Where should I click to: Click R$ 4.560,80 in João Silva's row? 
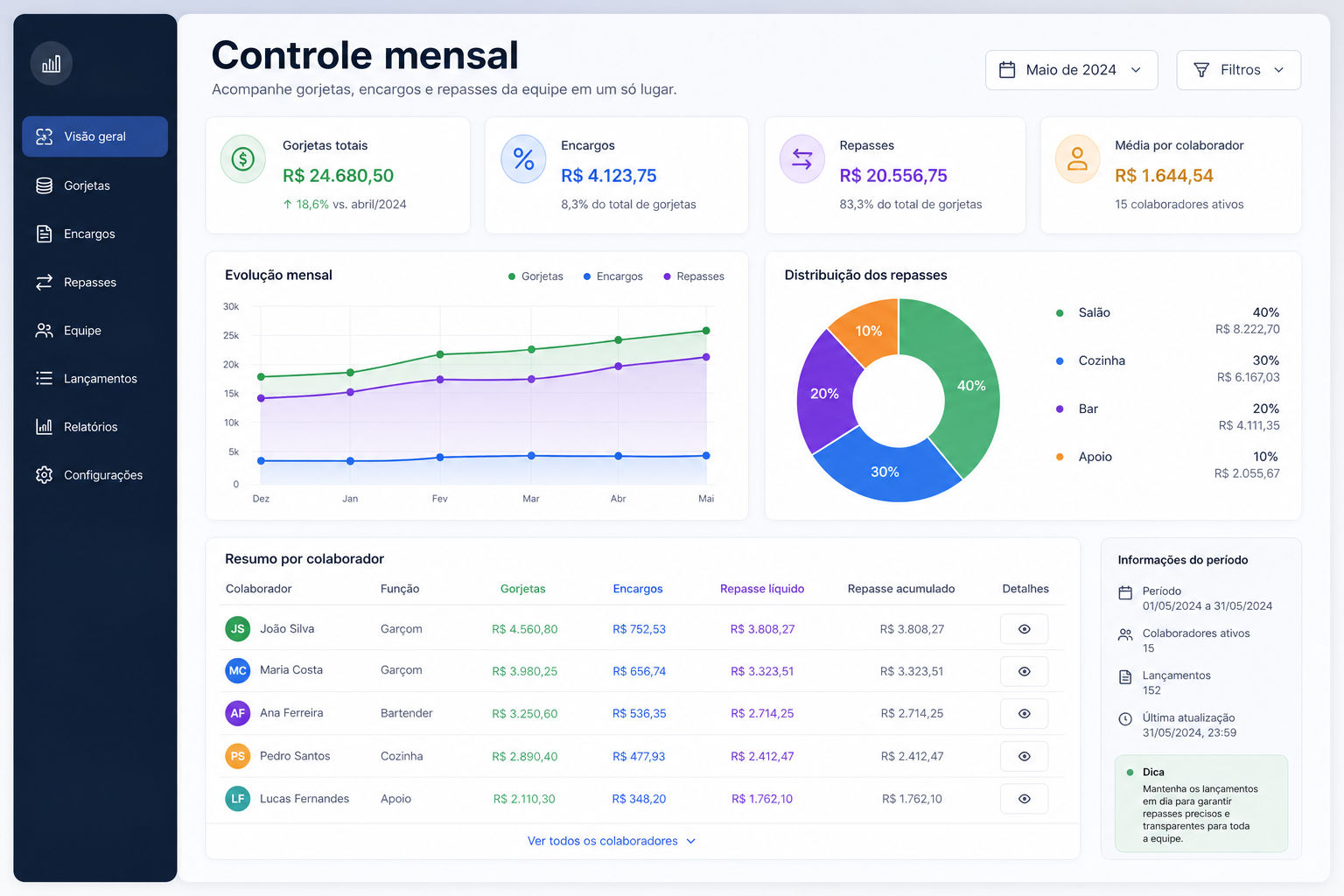(524, 629)
